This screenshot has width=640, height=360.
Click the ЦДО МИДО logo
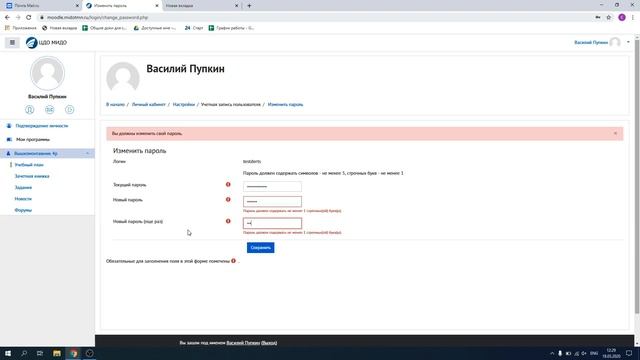(46, 42)
